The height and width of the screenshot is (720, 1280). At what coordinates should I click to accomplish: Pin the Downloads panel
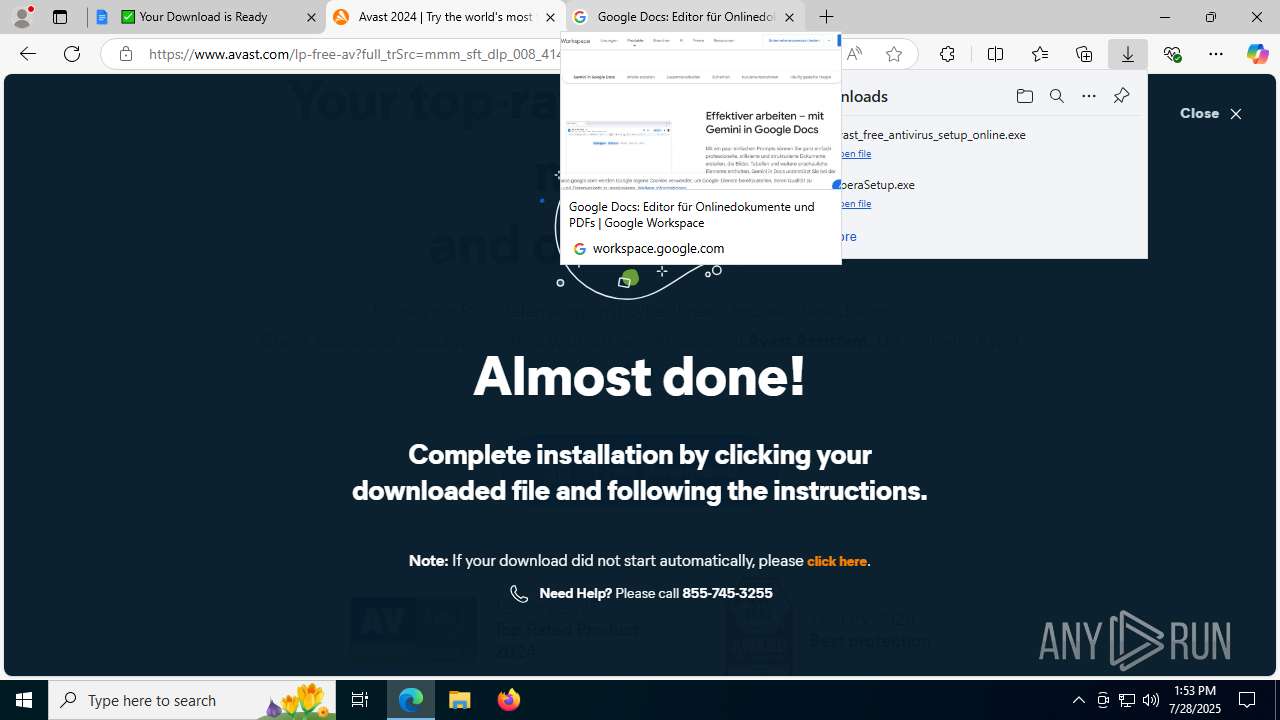pyautogui.click(x=1121, y=96)
